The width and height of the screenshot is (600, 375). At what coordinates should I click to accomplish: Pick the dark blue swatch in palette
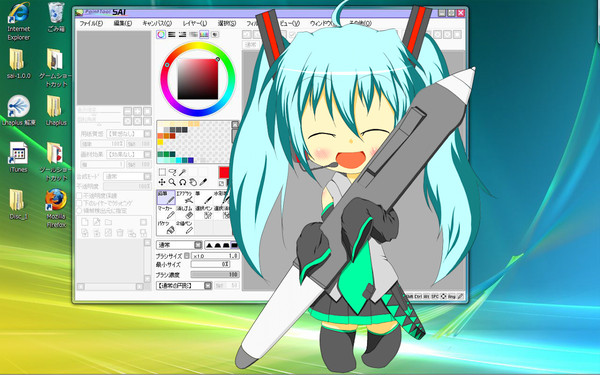[191, 160]
